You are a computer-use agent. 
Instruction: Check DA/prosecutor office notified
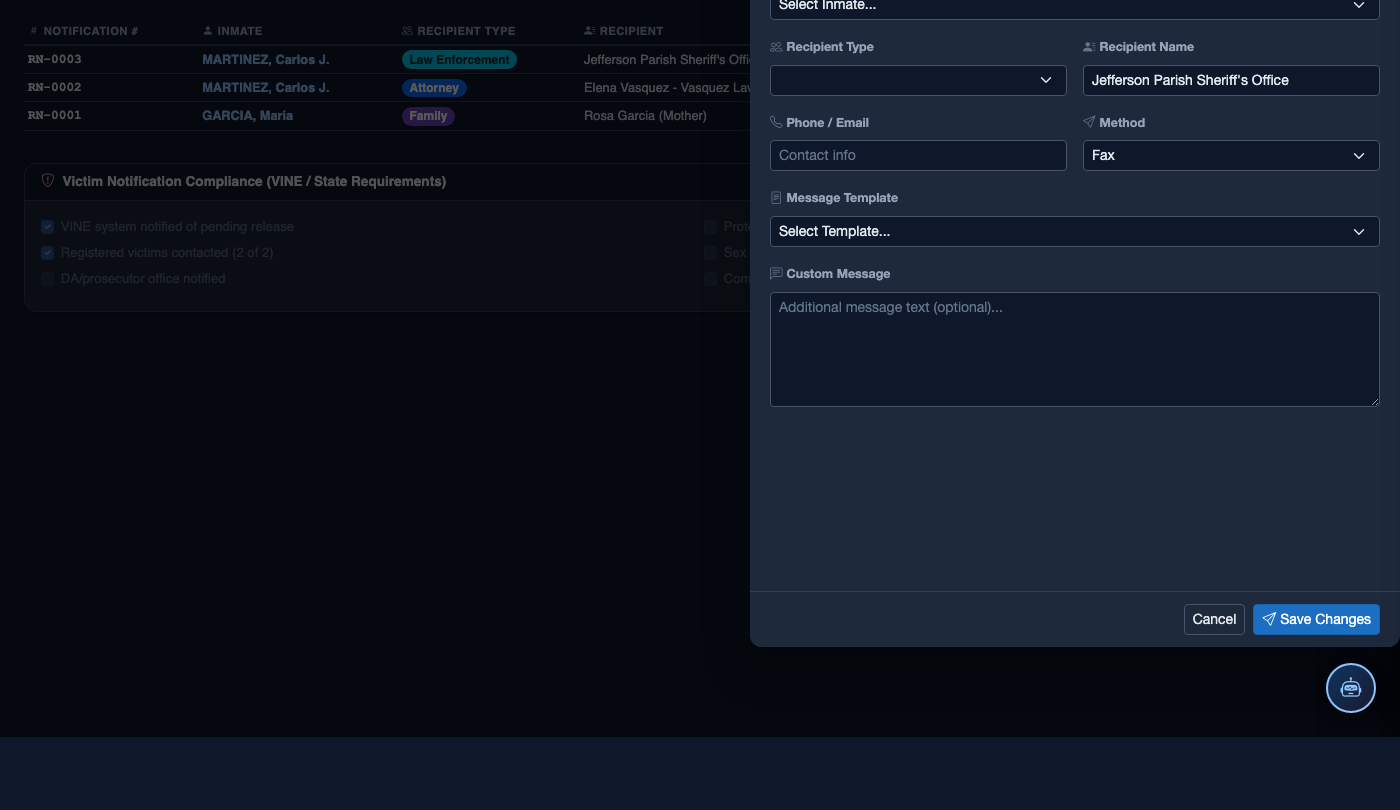click(47, 279)
